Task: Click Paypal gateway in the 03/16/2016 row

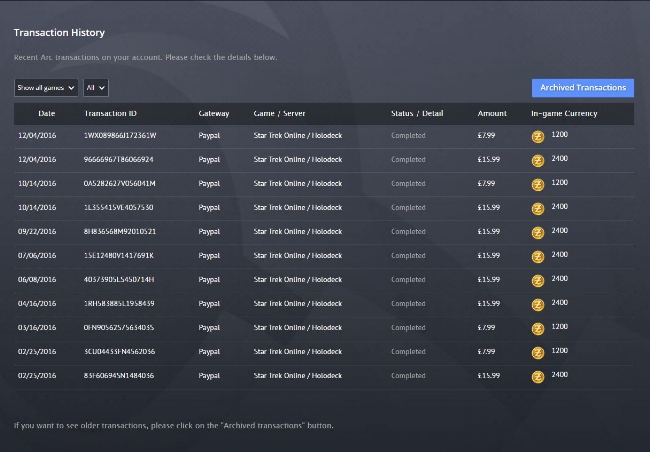Action: coord(209,328)
